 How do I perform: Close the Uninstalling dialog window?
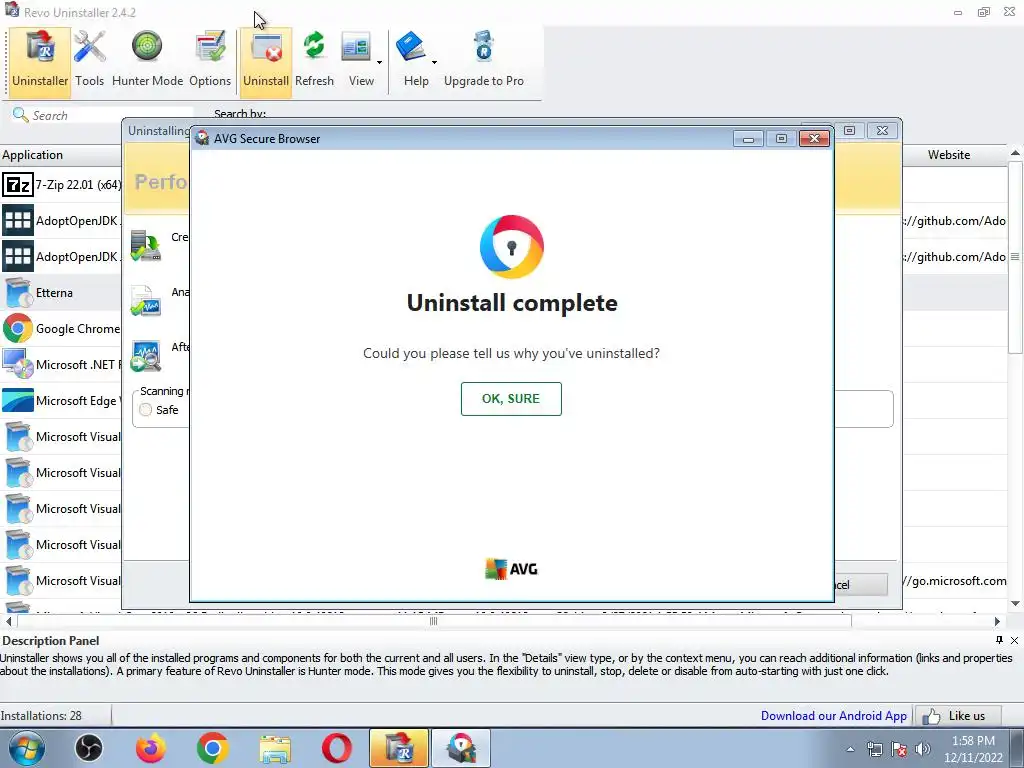tap(882, 131)
